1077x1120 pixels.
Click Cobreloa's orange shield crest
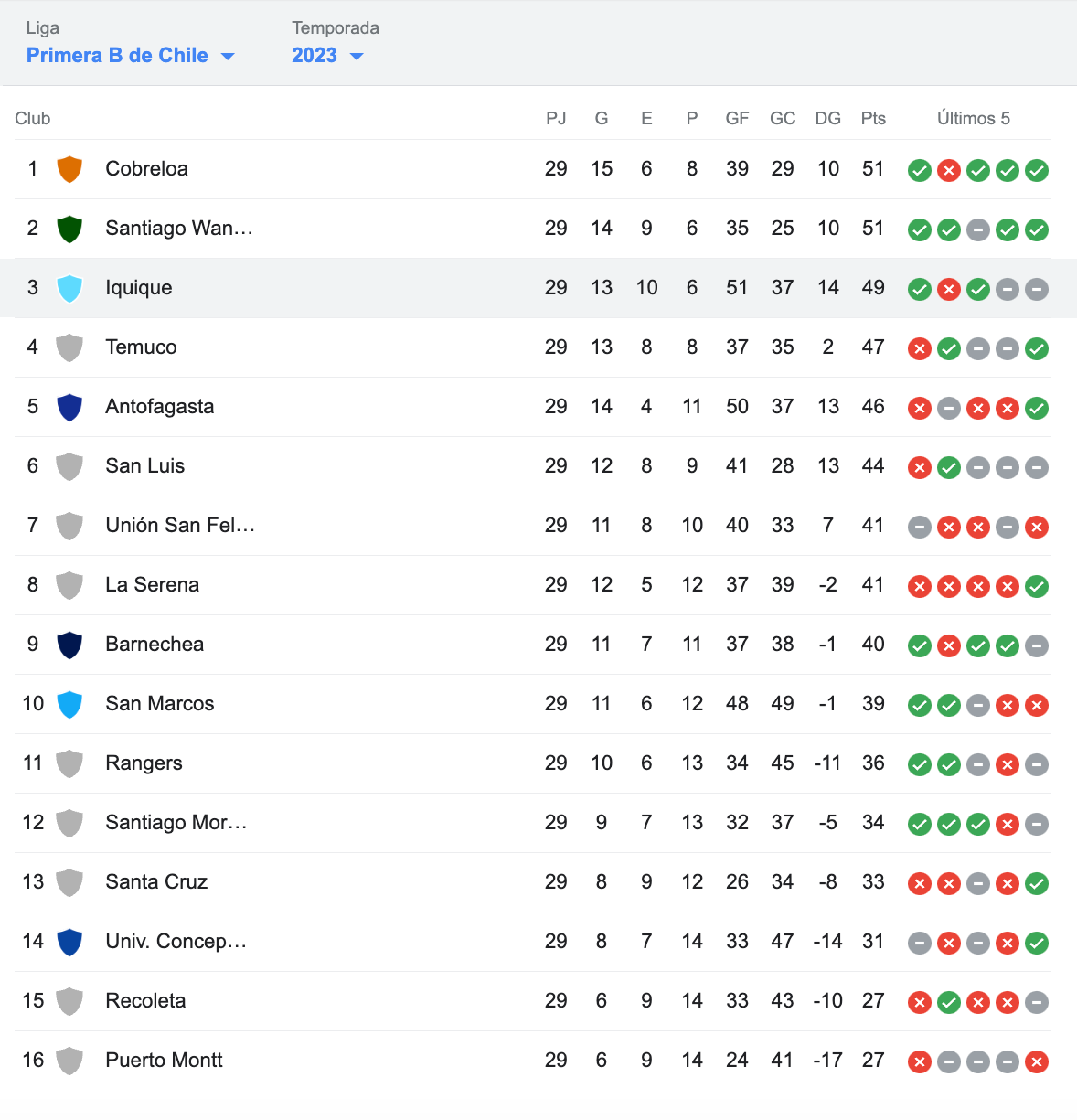(69, 169)
